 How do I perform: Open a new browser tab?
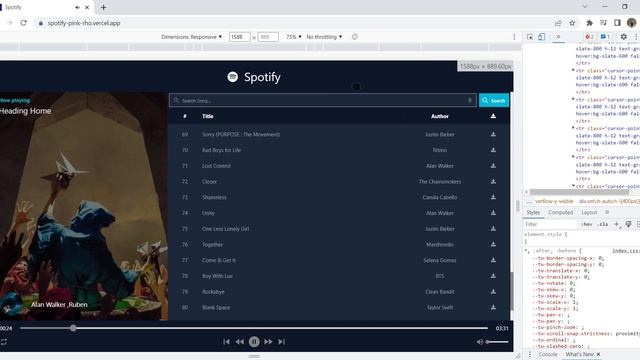[103, 7]
